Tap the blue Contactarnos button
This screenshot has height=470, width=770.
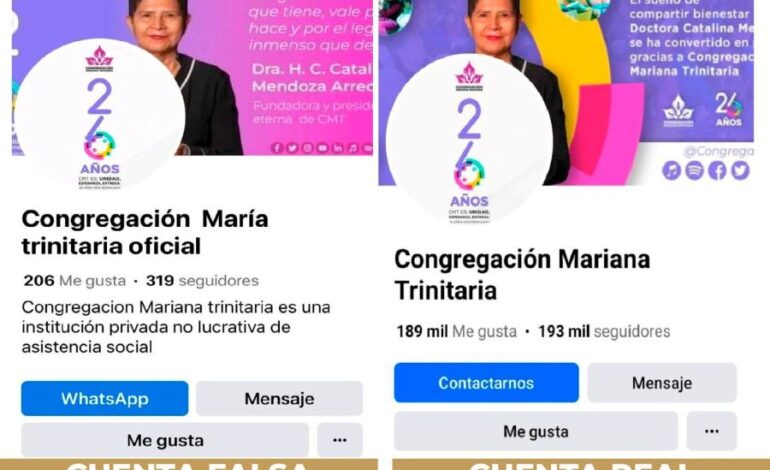point(486,383)
